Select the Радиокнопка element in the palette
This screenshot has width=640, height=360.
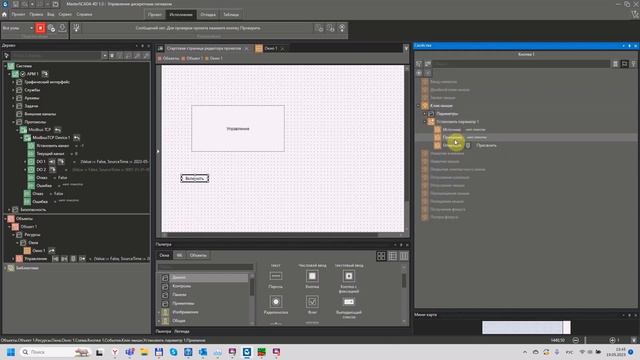[x=276, y=305]
